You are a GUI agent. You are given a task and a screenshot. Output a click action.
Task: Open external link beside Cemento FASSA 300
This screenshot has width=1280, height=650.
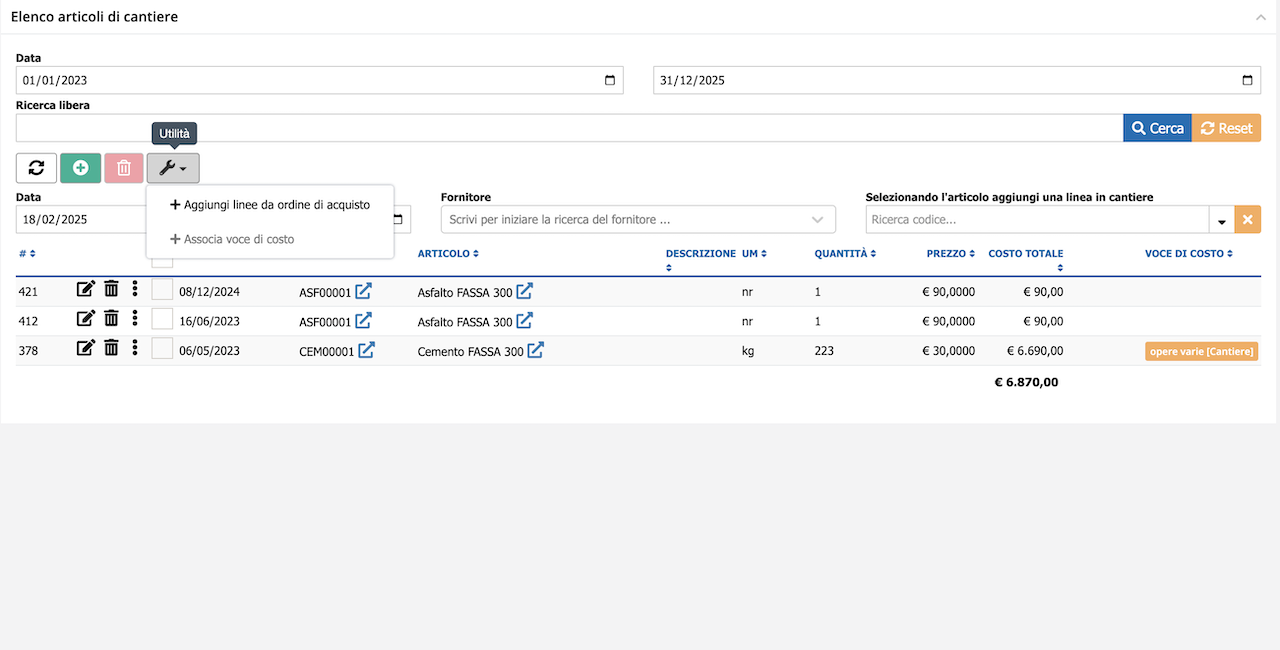coord(536,350)
